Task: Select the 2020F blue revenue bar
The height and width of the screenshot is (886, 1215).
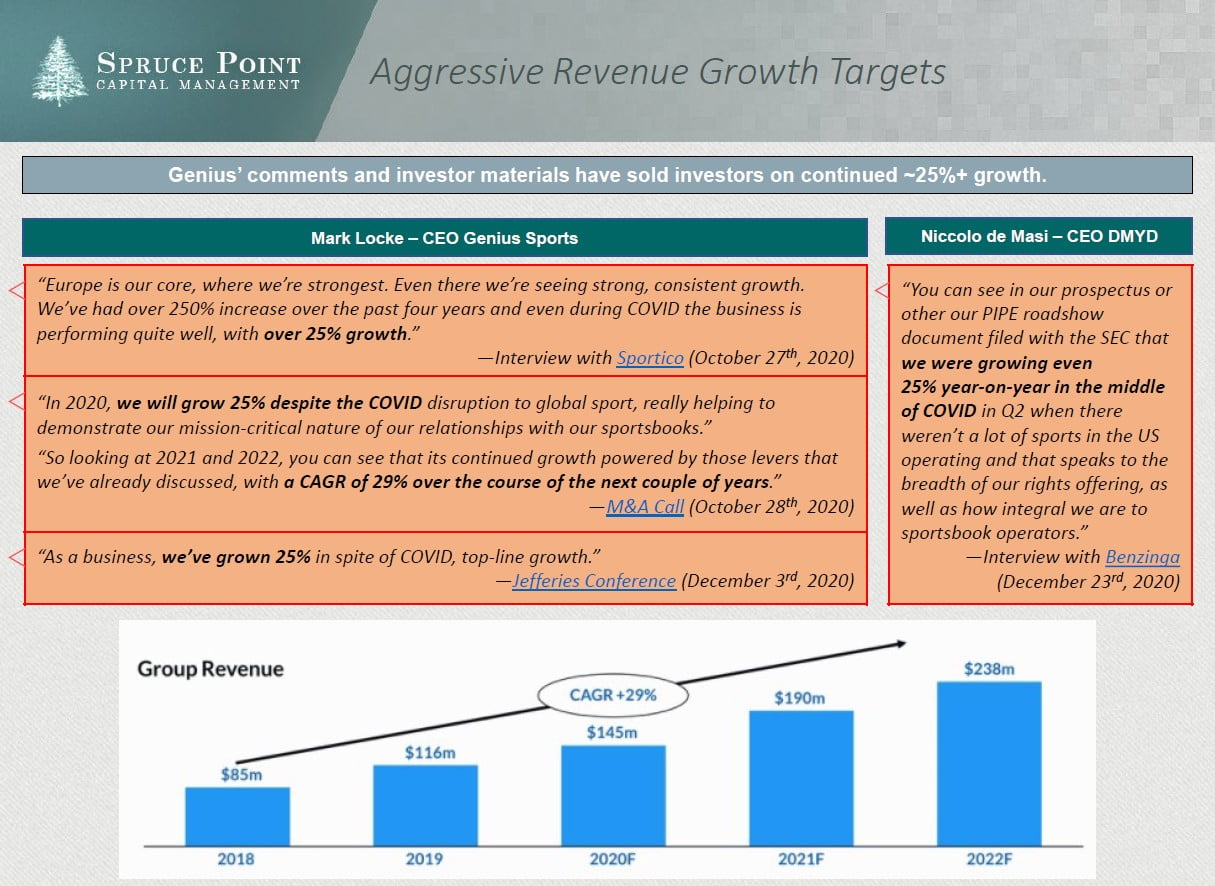Action: coord(612,795)
